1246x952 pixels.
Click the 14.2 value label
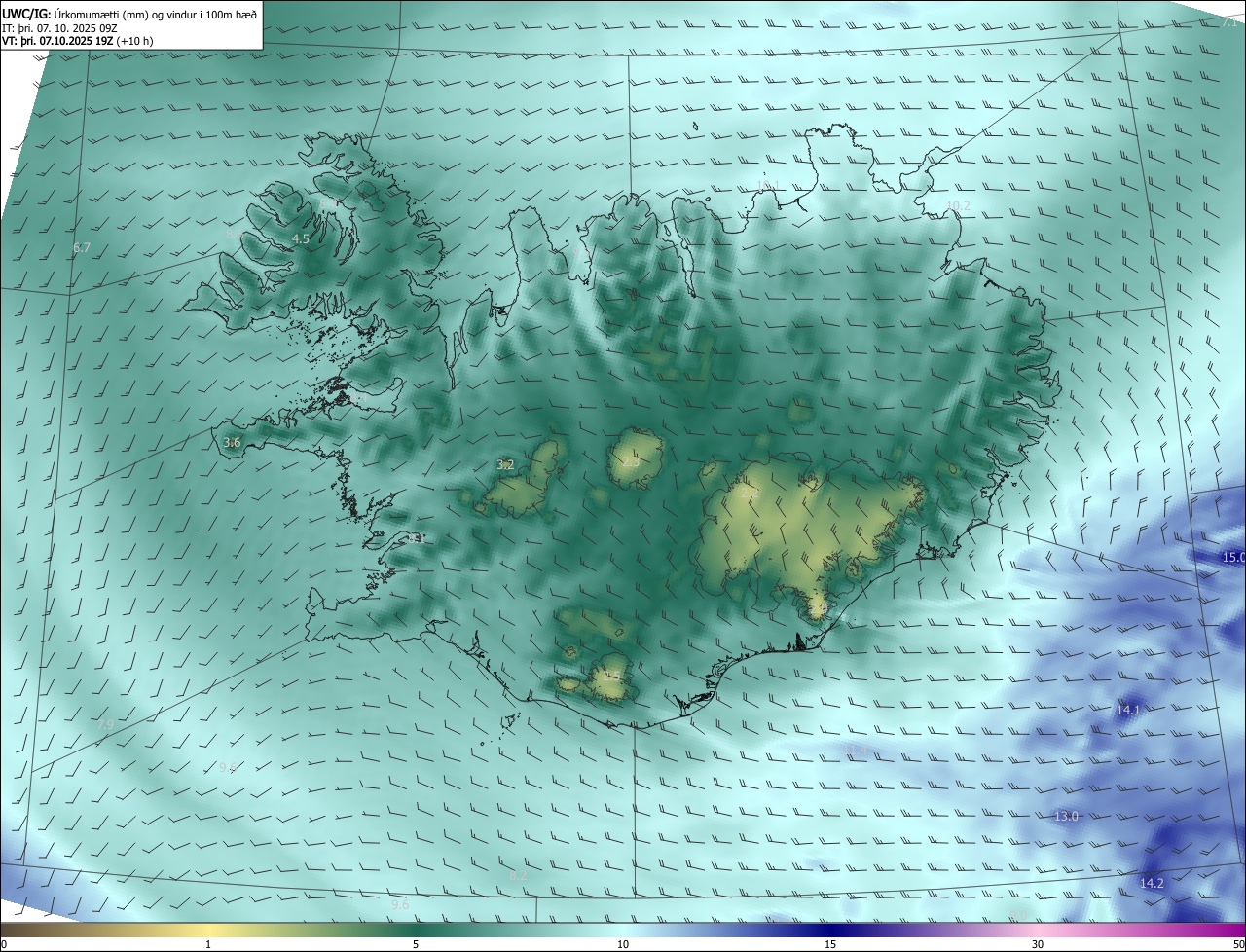coord(1151,883)
